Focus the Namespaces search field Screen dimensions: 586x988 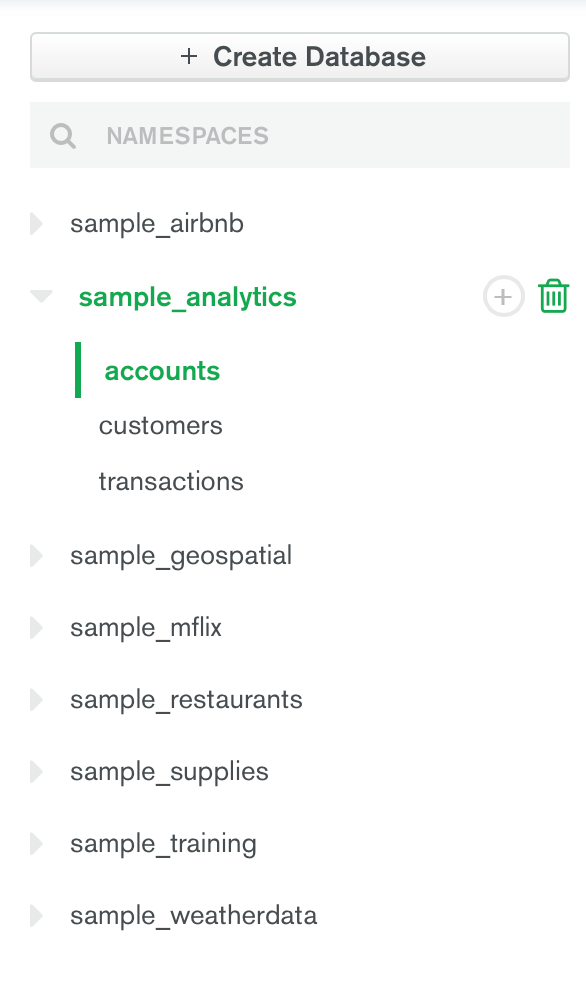pos(300,135)
